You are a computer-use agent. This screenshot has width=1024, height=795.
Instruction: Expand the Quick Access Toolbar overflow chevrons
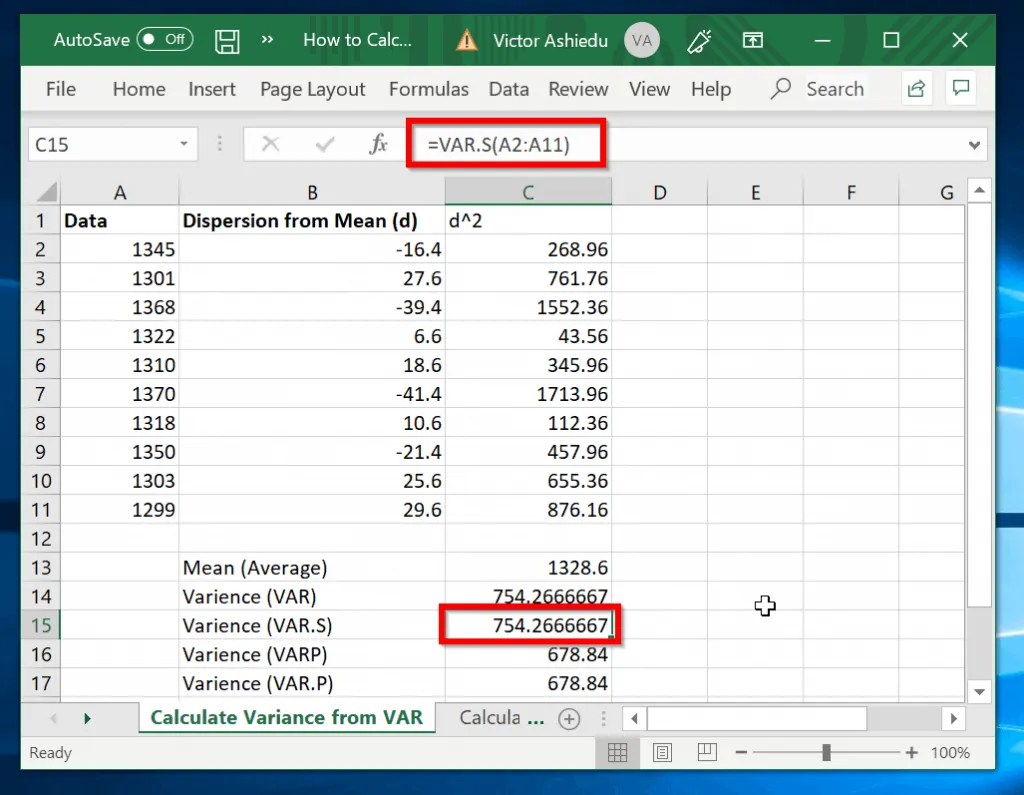267,40
